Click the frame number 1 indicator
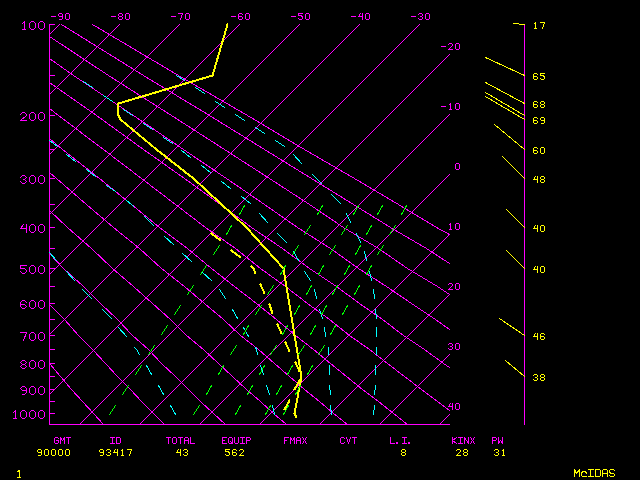This screenshot has height=480, width=640. [x=18, y=473]
